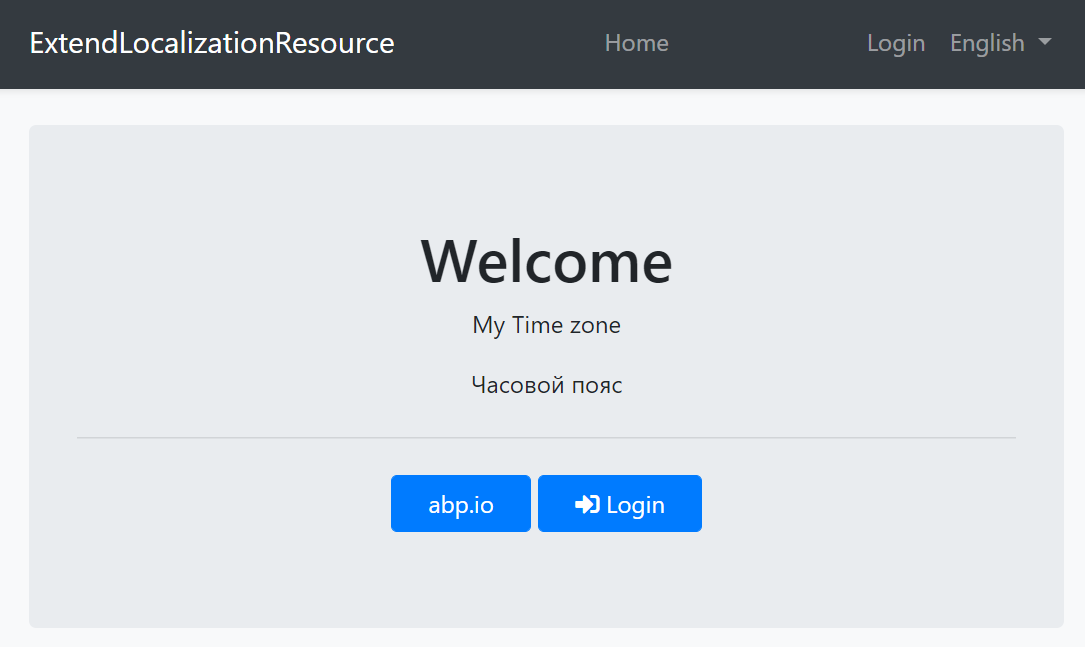Click the gap between abp.io and Login buttons
This screenshot has width=1085, height=647.
click(534, 504)
